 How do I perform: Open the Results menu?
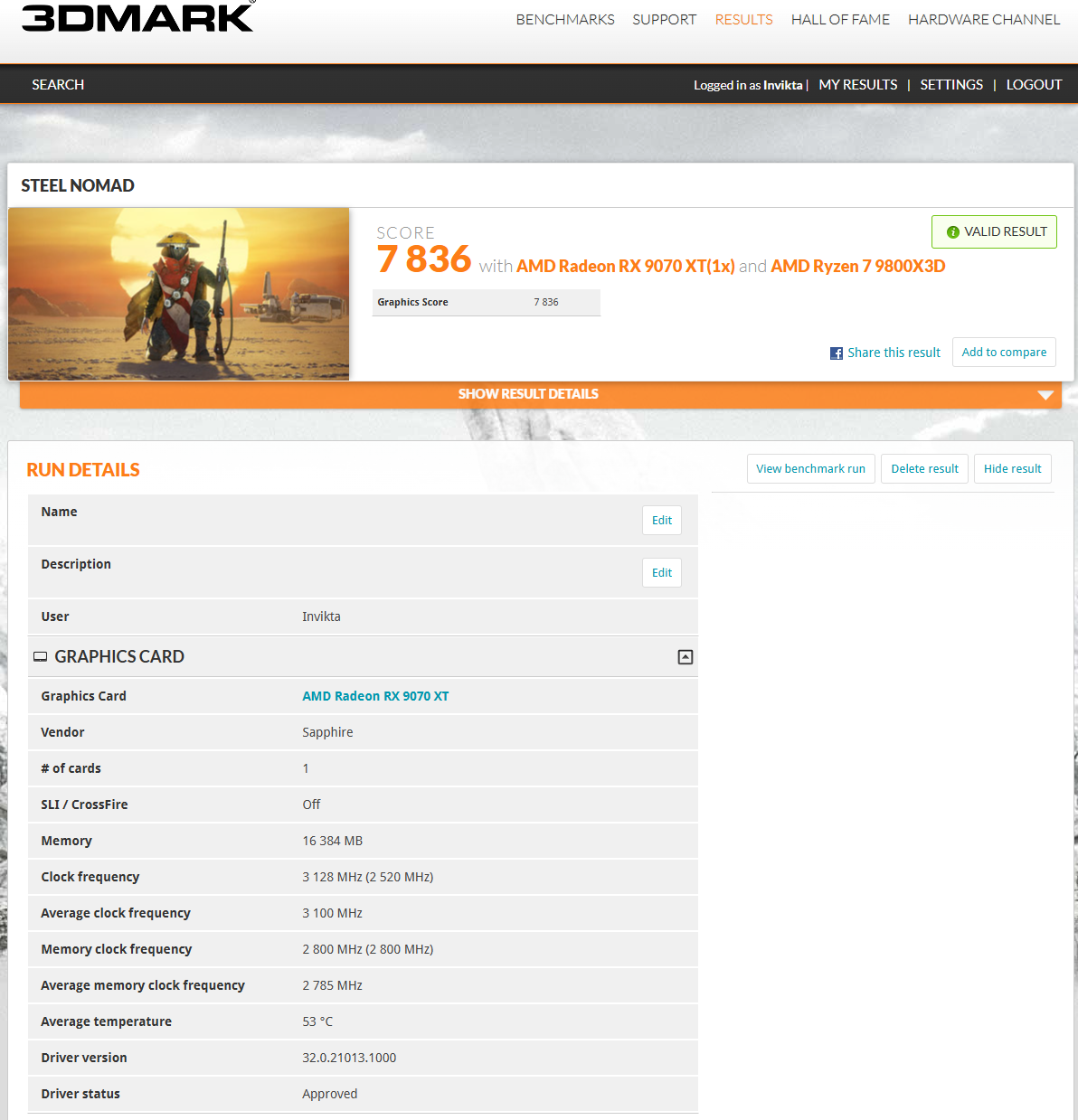click(x=743, y=19)
